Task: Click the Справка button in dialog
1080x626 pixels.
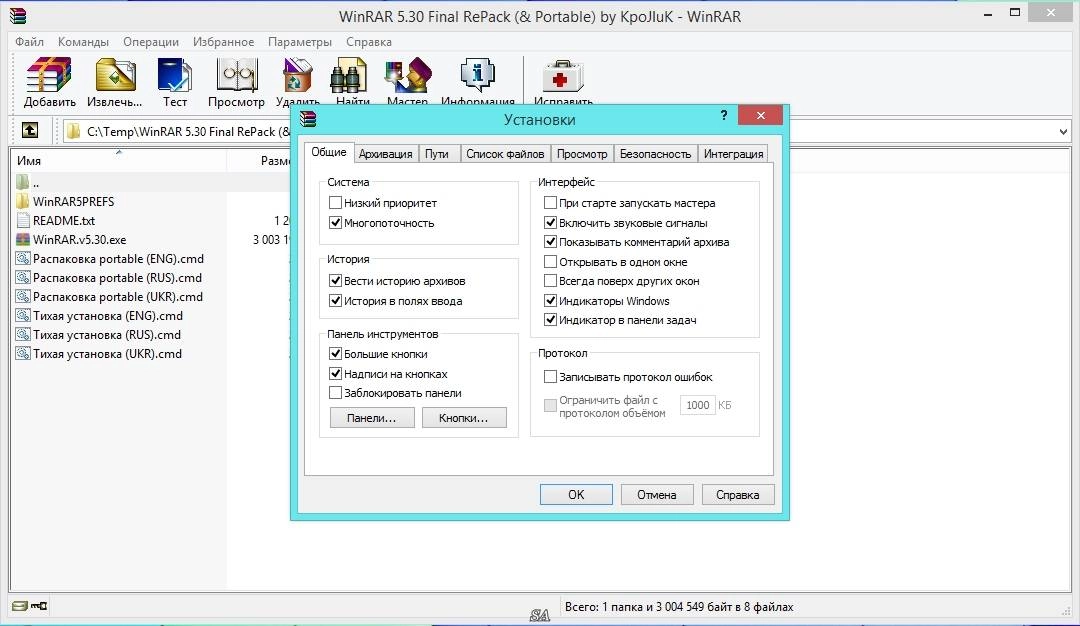Action: [x=738, y=494]
